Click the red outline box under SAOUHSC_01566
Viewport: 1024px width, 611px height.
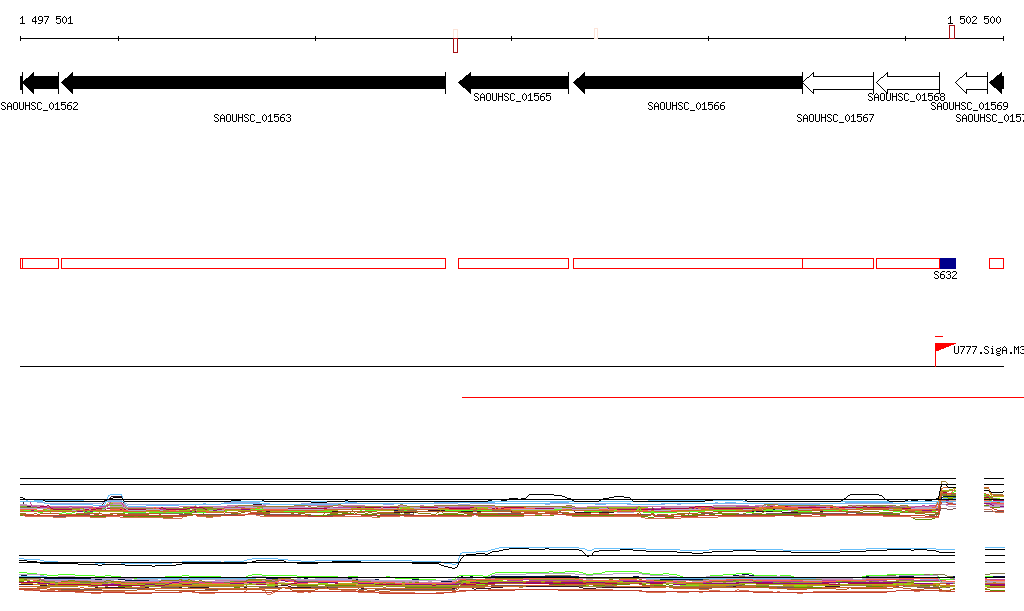click(688, 264)
